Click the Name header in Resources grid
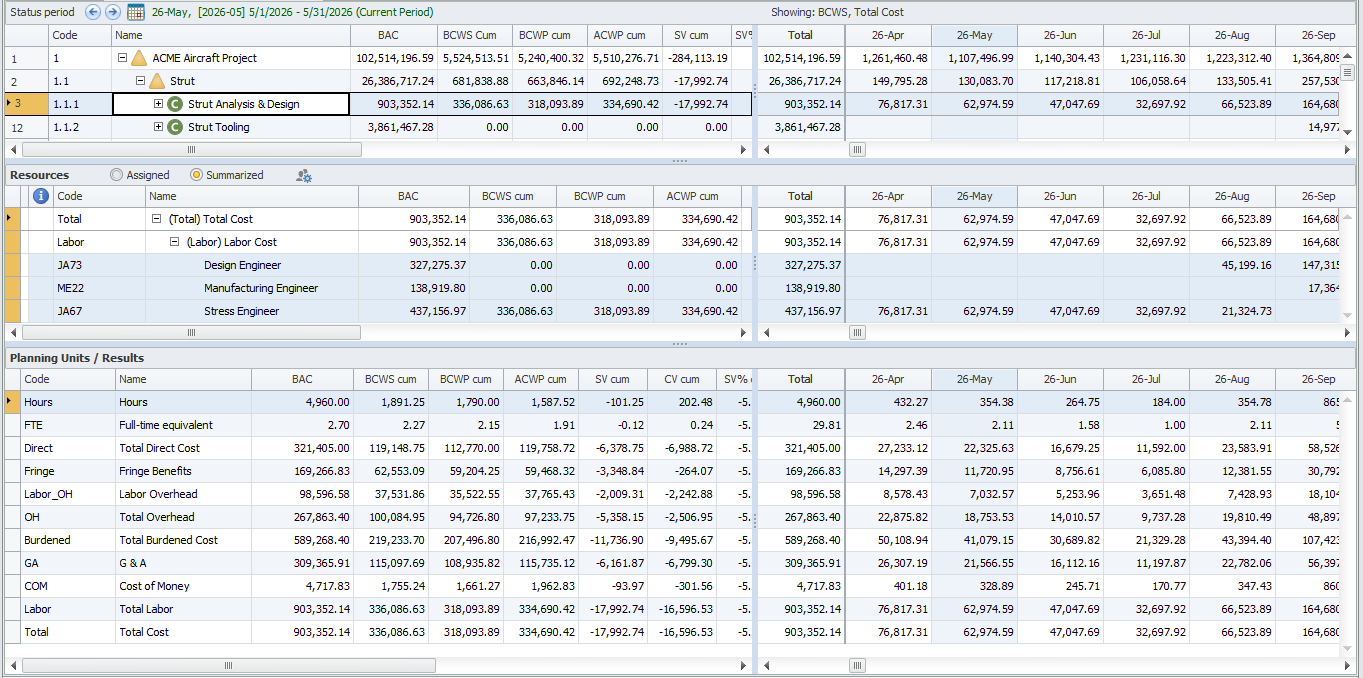The image size is (1363, 678). (x=253, y=196)
